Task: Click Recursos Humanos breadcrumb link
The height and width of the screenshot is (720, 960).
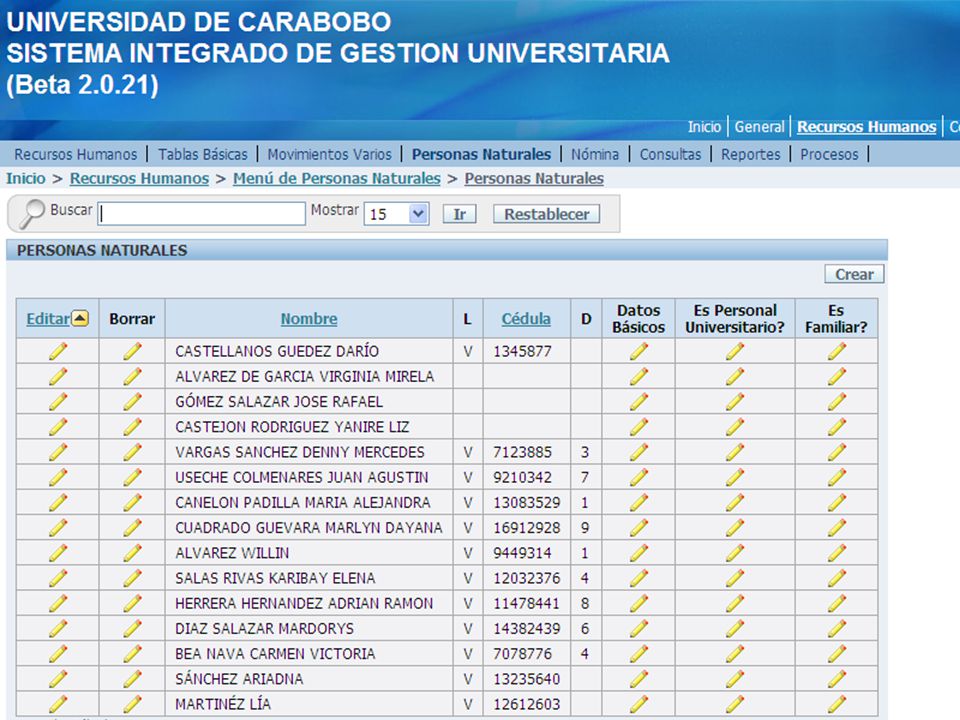Action: click(139, 178)
